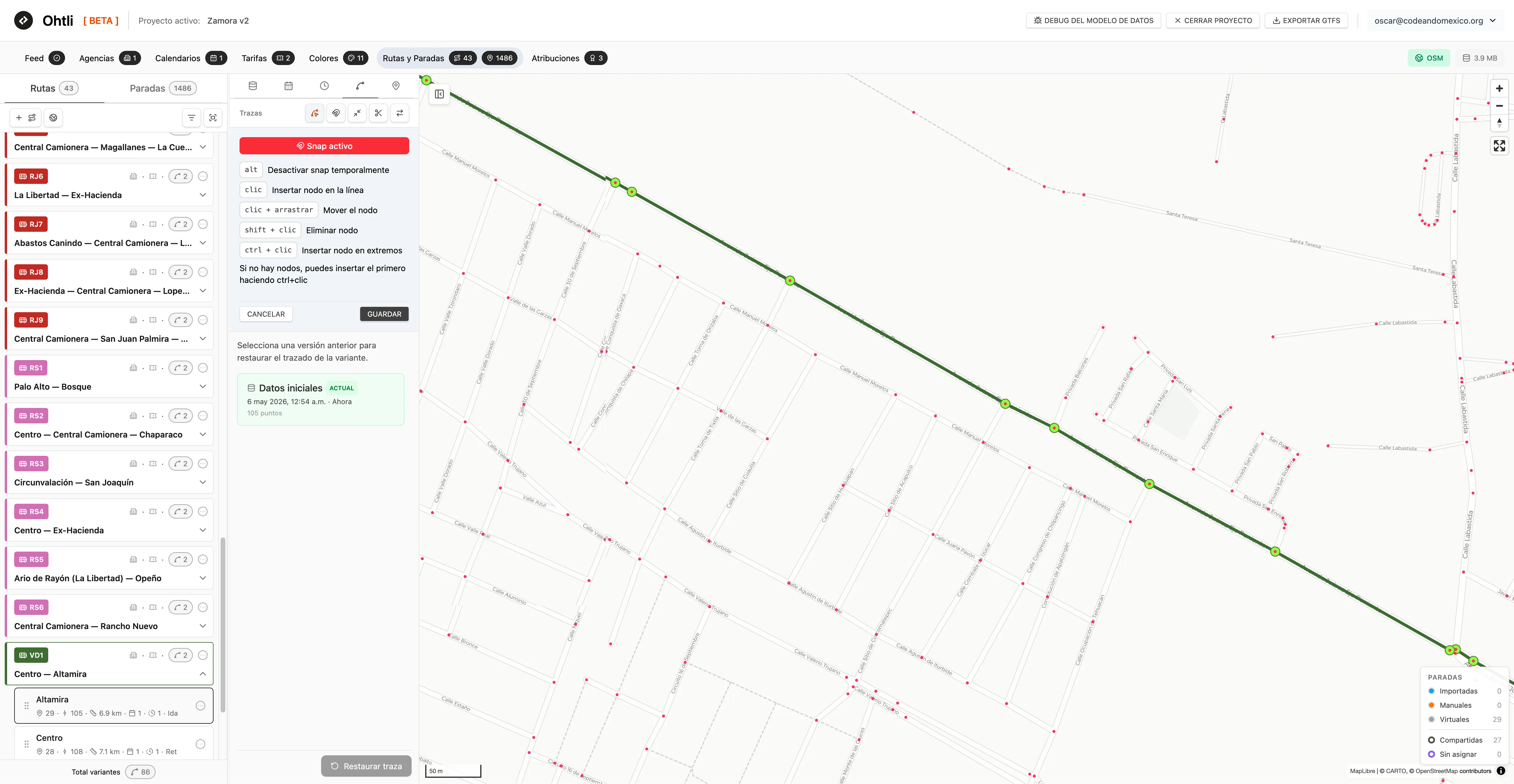This screenshot has width=1514, height=784.
Task: Click the Restaurar traza button
Action: (x=366, y=766)
